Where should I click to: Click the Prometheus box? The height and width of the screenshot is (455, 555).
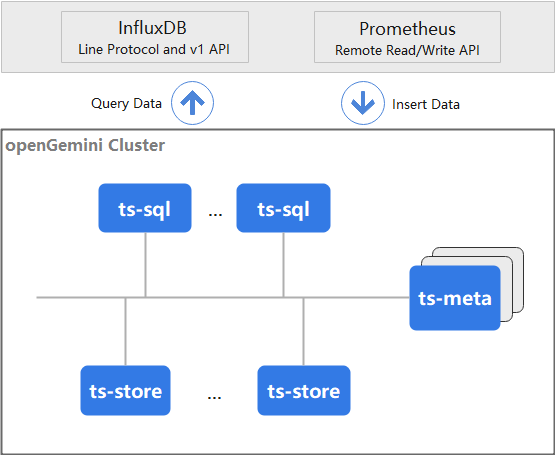click(x=407, y=37)
